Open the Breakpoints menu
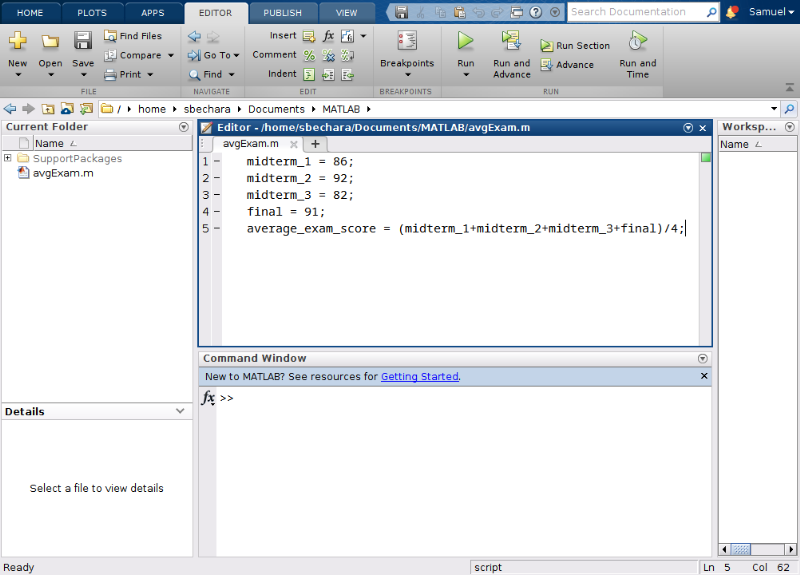Viewport: 800px width, 575px height. point(407,54)
